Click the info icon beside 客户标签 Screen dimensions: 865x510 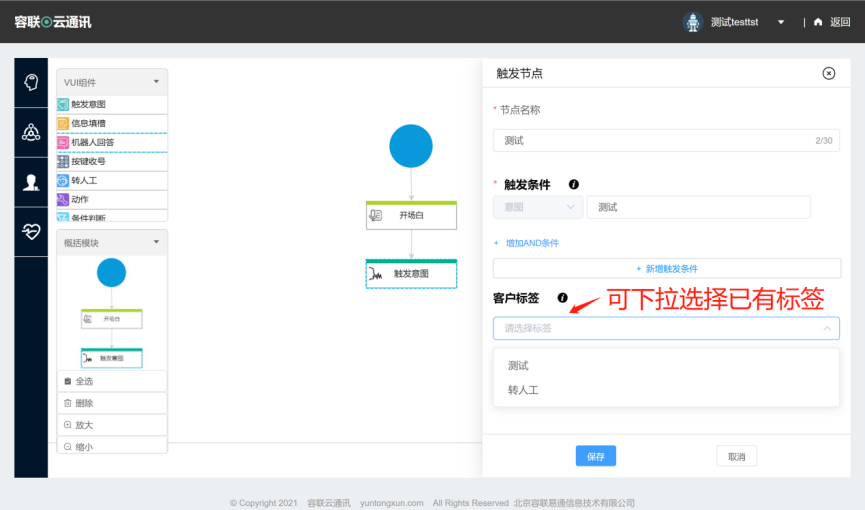562,298
